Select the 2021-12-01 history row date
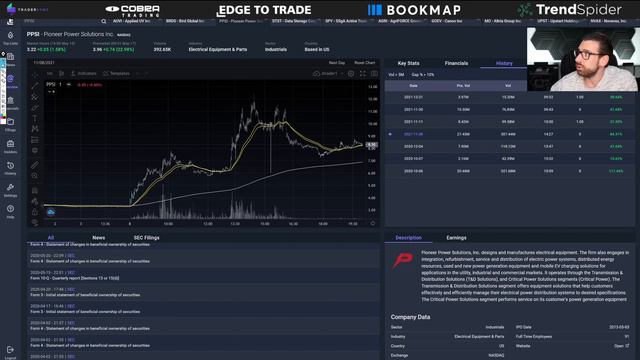 point(413,98)
